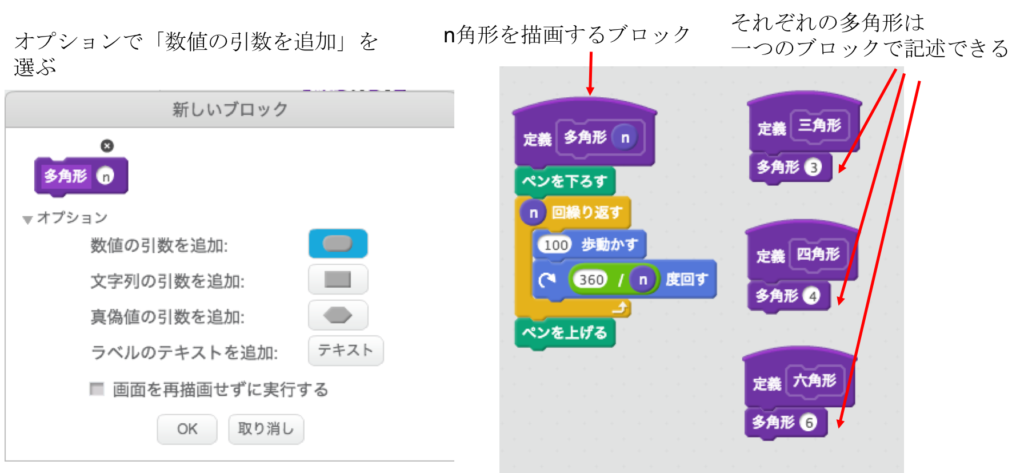Image resolution: width=1024 pixels, height=473 pixels.
Task: Collapse the オプション disclosure triangle
Action: tap(27, 220)
